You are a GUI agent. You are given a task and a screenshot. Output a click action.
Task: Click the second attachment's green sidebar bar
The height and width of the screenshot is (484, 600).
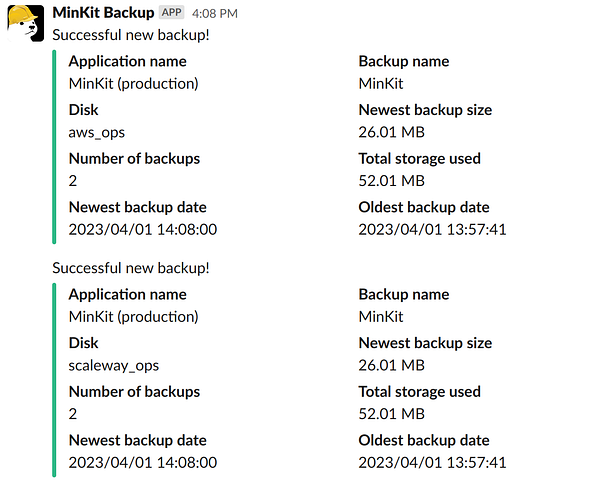(x=54, y=380)
